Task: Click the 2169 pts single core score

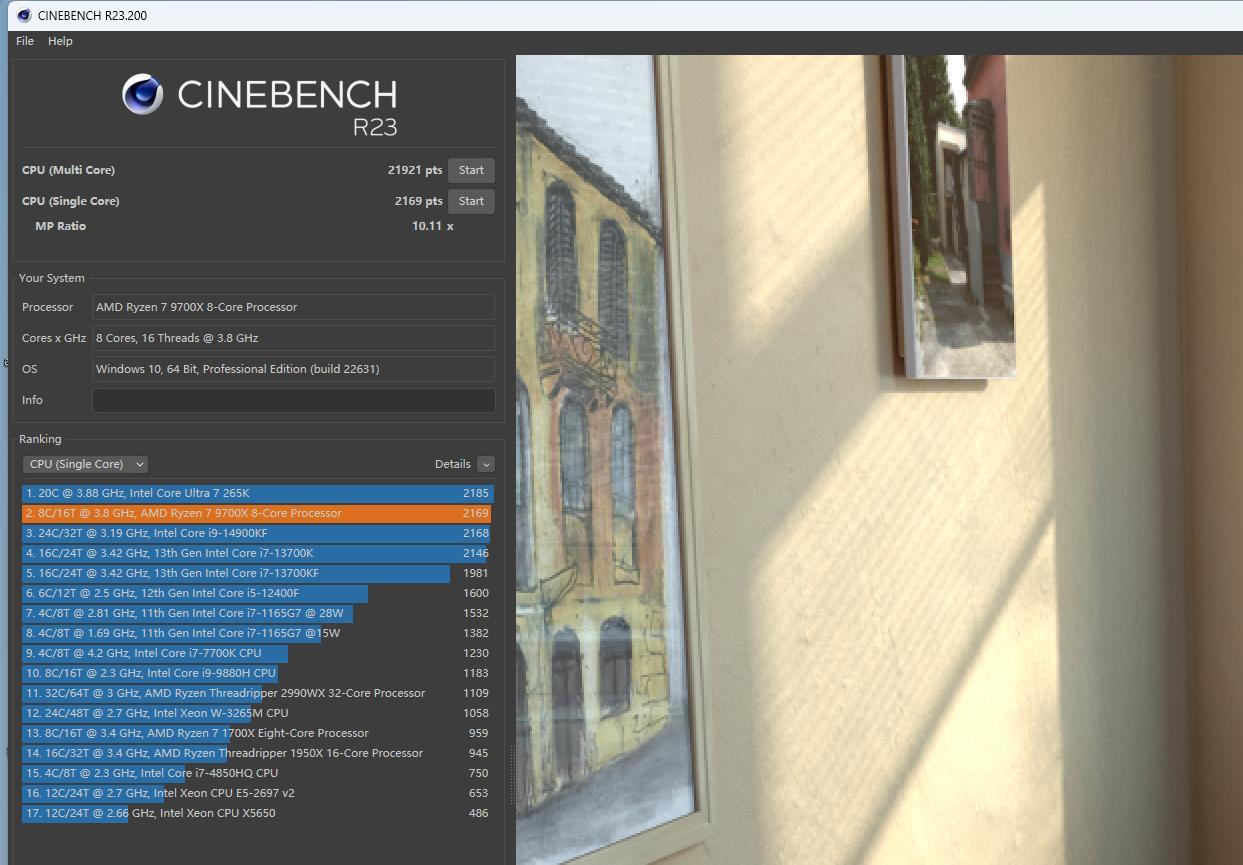Action: coord(418,201)
